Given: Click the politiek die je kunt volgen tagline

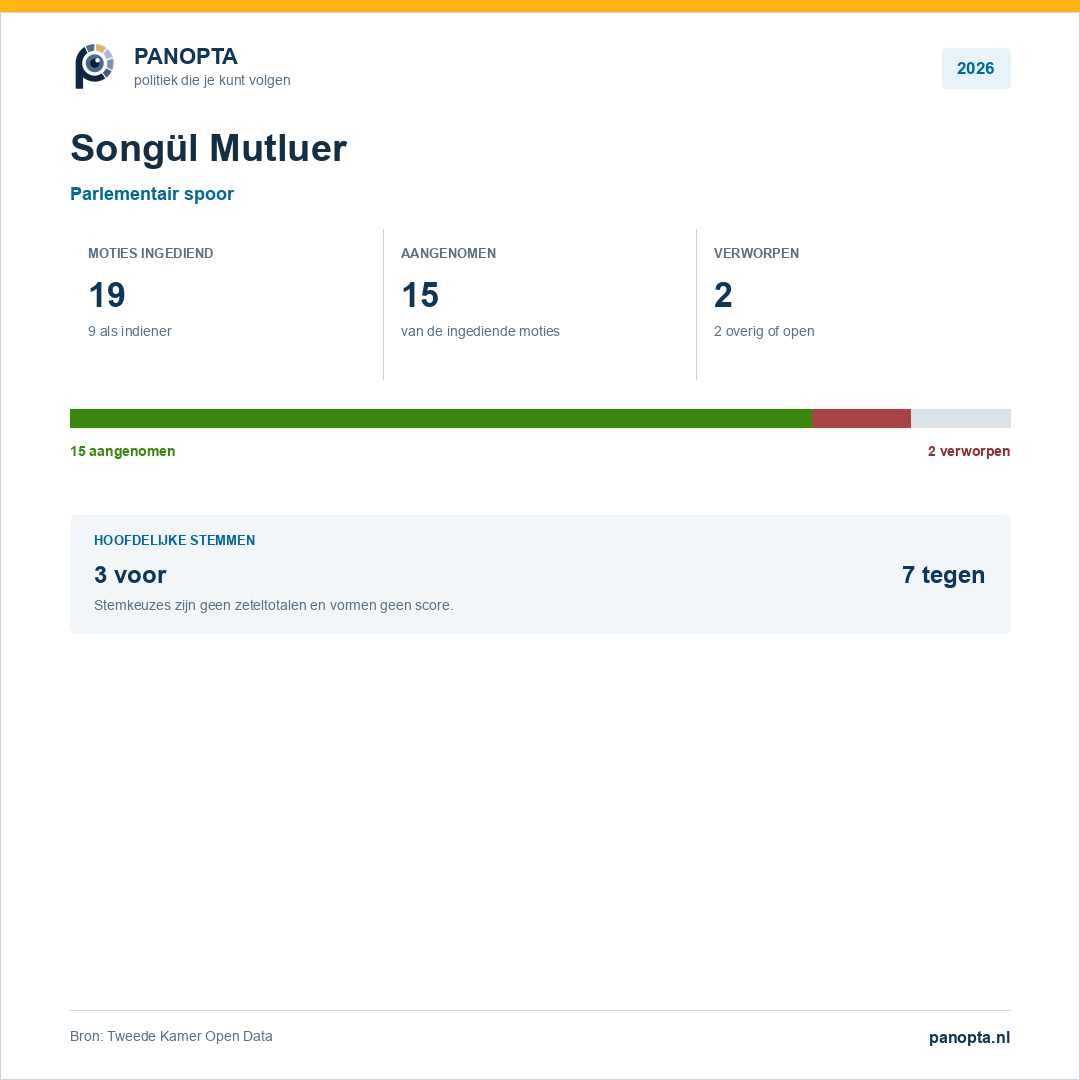Looking at the screenshot, I should pyautogui.click(x=212, y=80).
